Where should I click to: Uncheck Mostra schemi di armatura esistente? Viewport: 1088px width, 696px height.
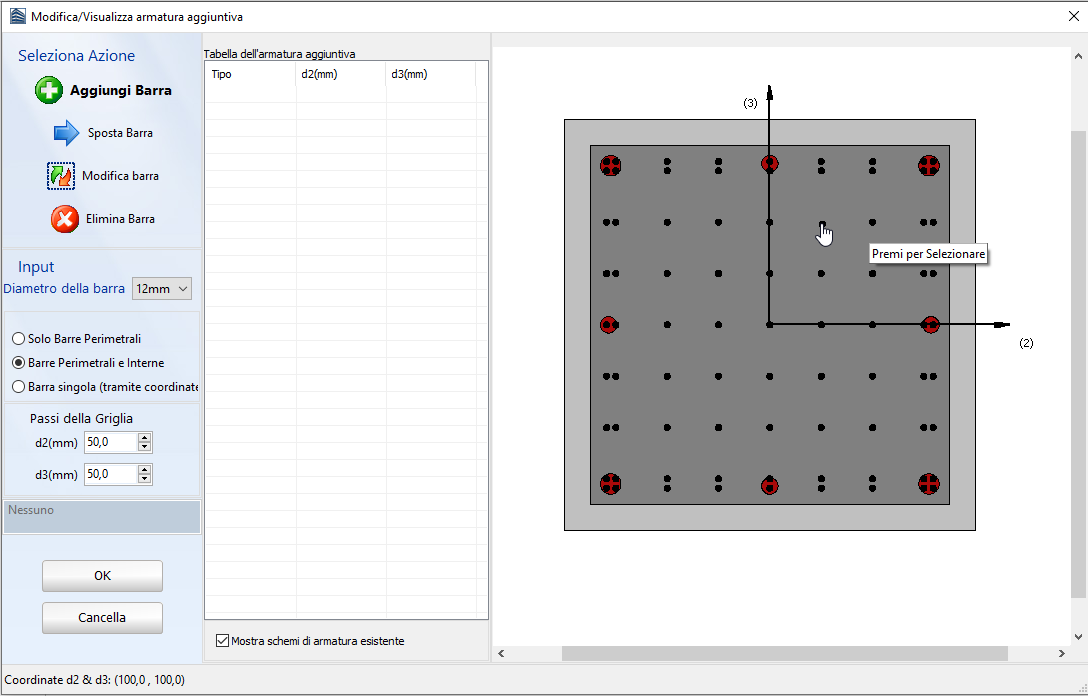coord(223,641)
